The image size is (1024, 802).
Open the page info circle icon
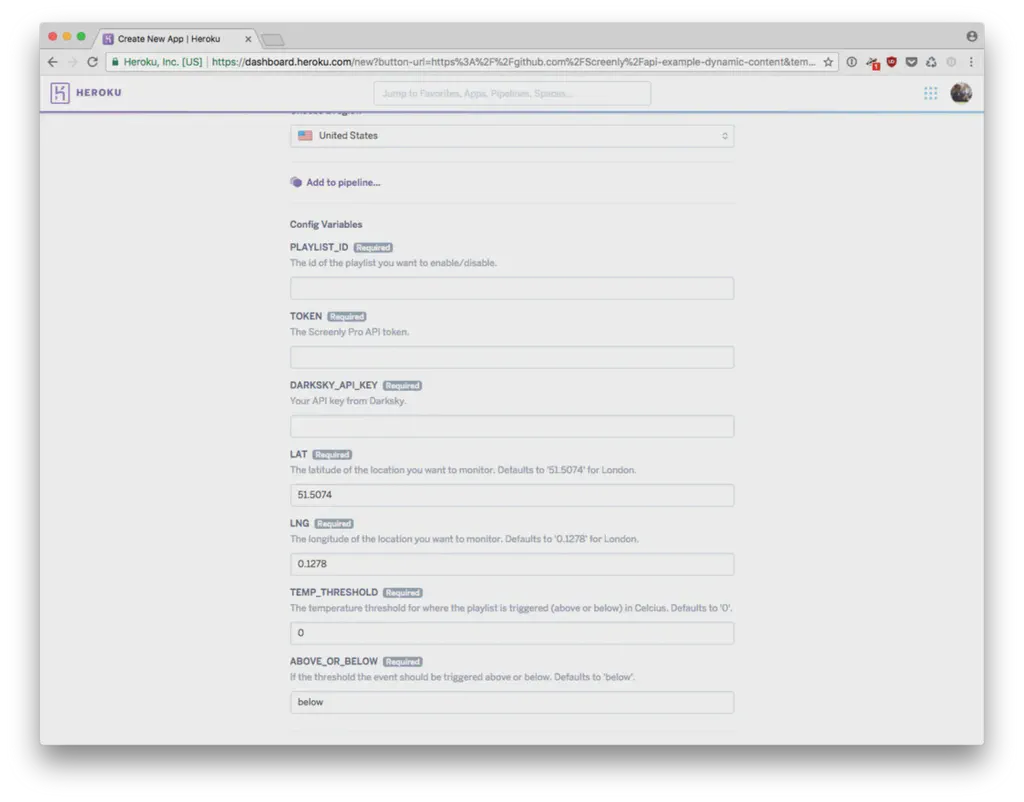pos(851,61)
